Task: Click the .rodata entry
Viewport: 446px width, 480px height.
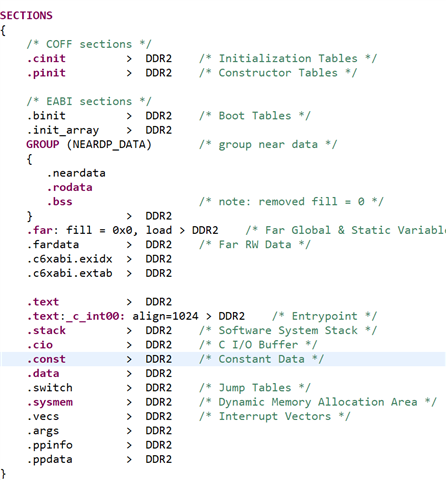Action: point(70,187)
